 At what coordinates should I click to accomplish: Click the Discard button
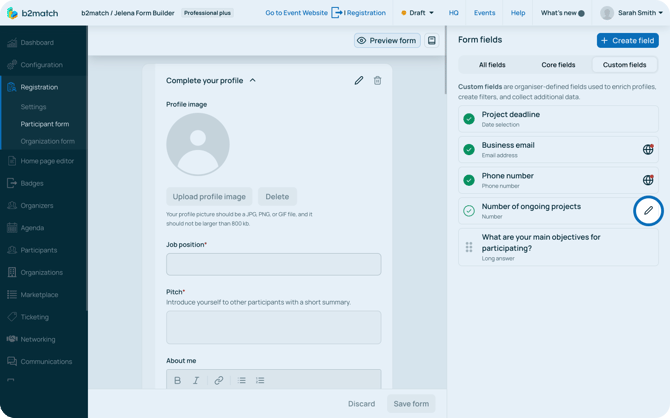[x=361, y=403]
